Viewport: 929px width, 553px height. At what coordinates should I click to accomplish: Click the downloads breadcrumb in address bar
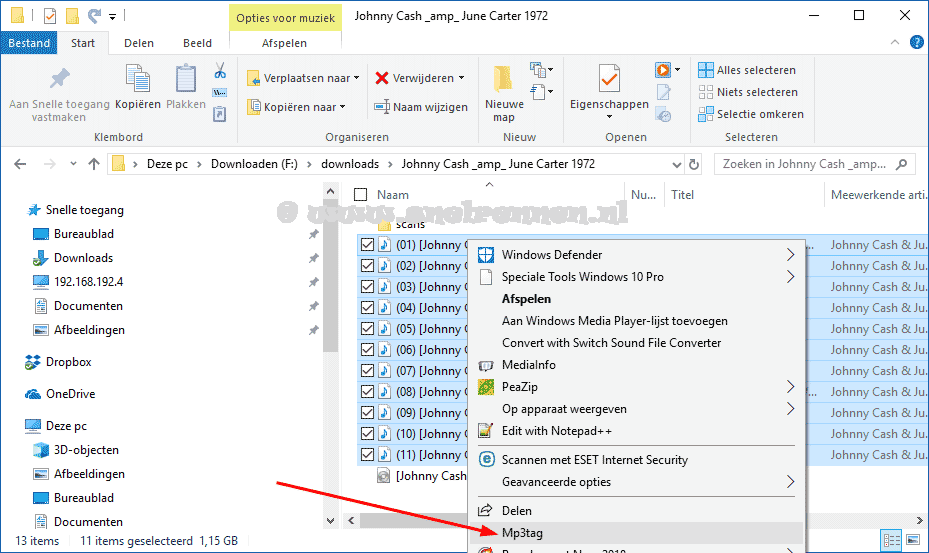point(350,164)
